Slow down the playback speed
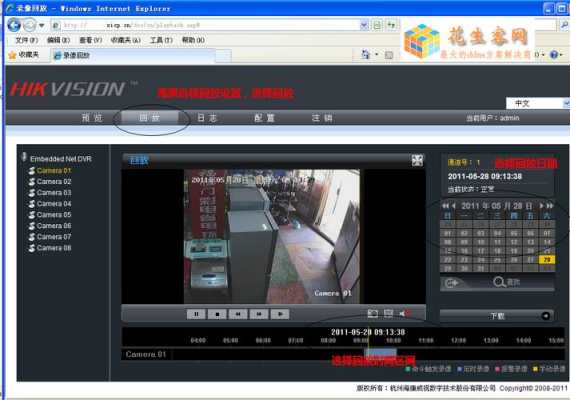The height and width of the screenshot is (400, 570). tap(238, 314)
